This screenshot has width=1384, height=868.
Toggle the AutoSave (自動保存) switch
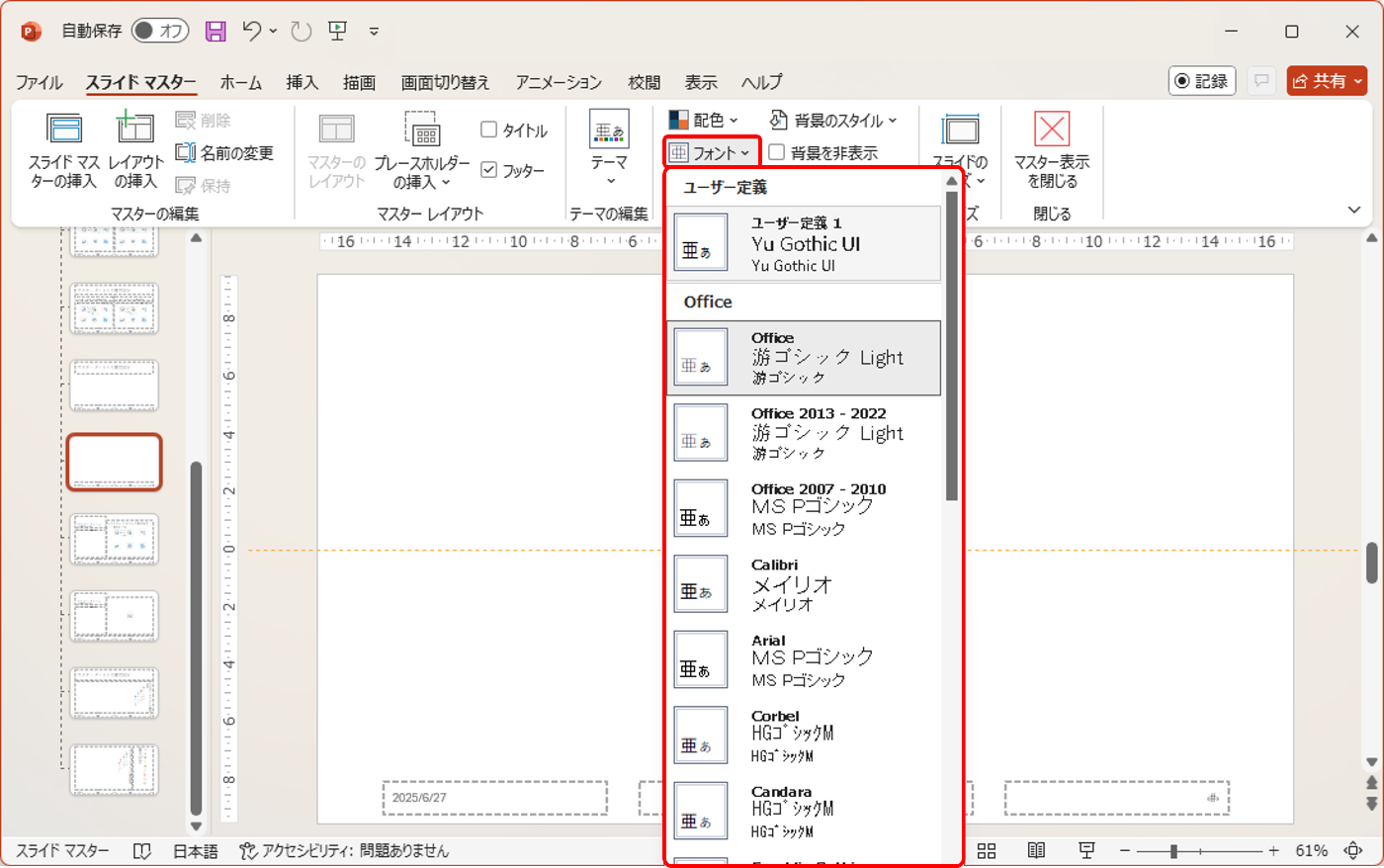(x=160, y=31)
